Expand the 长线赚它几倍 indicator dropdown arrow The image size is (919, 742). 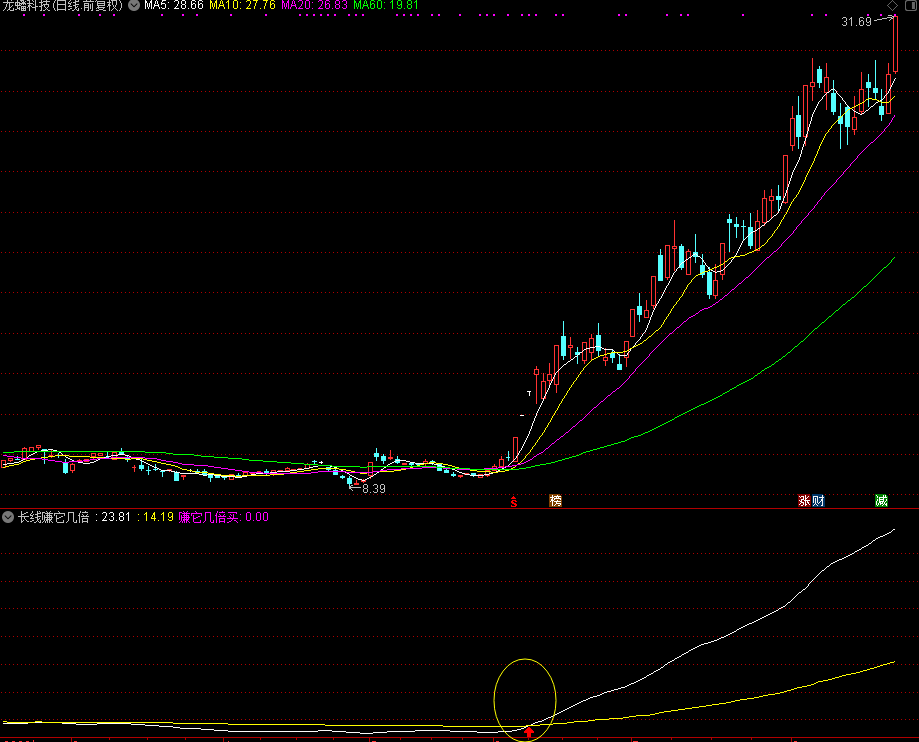click(8, 517)
